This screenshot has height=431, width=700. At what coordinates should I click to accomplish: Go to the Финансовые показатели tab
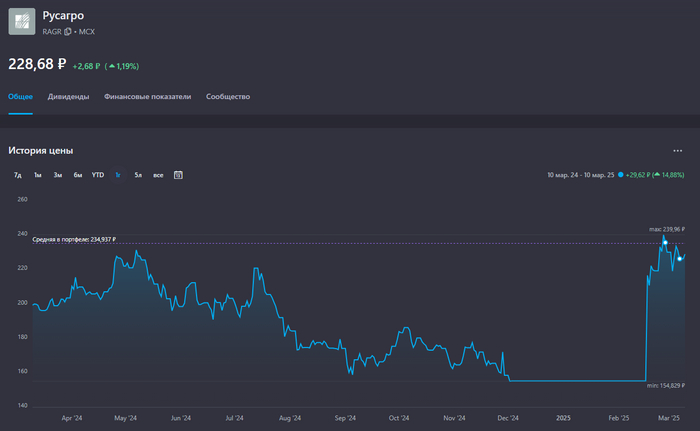[x=147, y=97]
